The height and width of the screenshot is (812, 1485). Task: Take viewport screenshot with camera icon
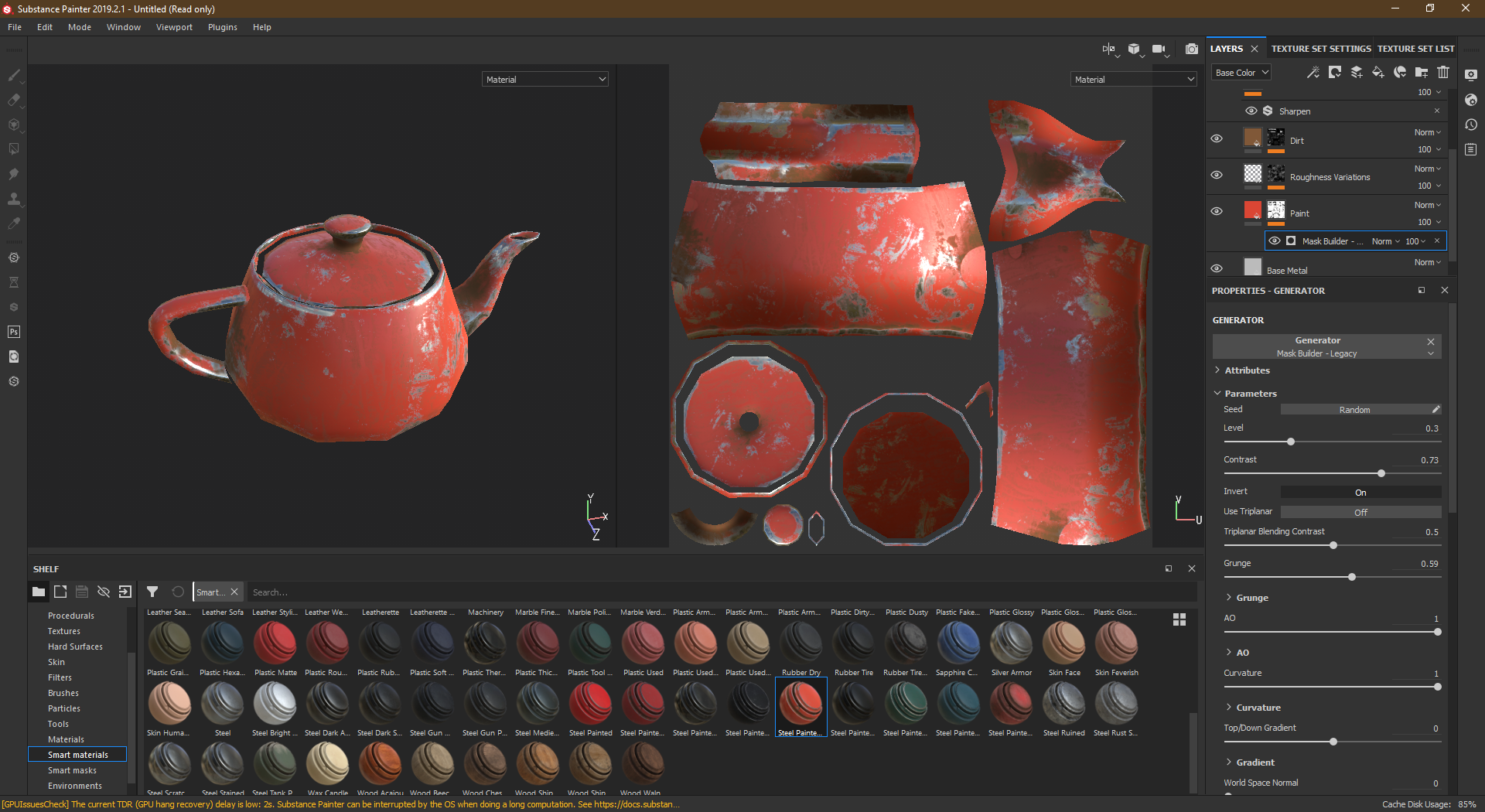(x=1192, y=49)
